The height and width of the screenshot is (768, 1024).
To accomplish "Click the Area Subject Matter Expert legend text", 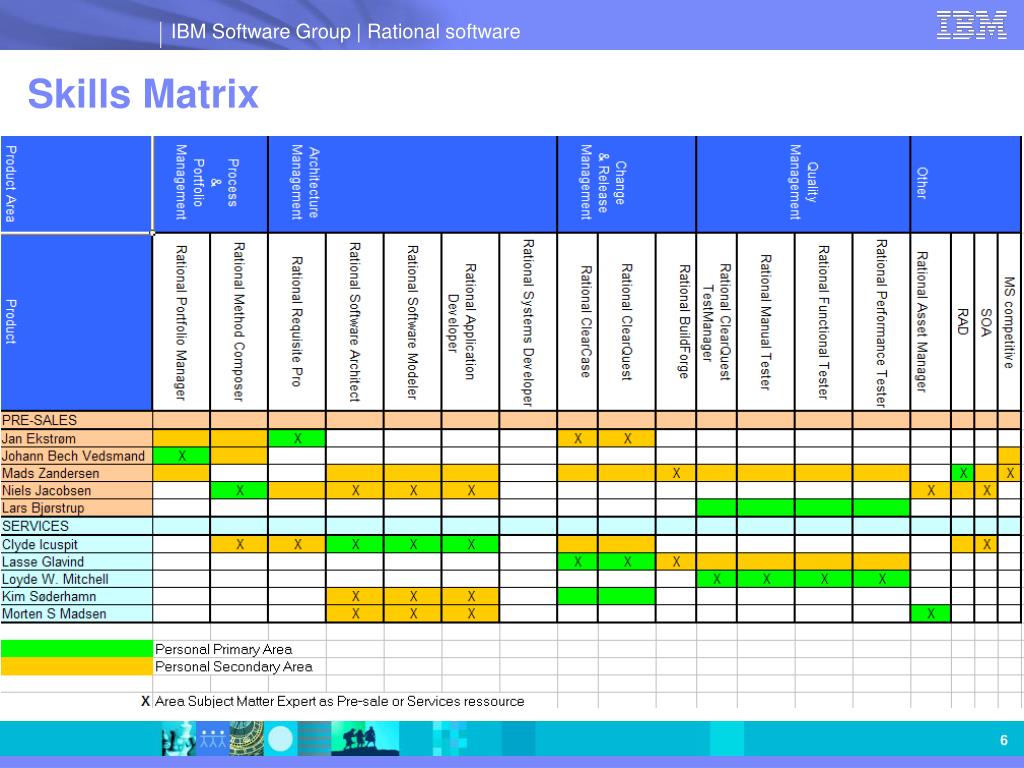I will (x=339, y=701).
